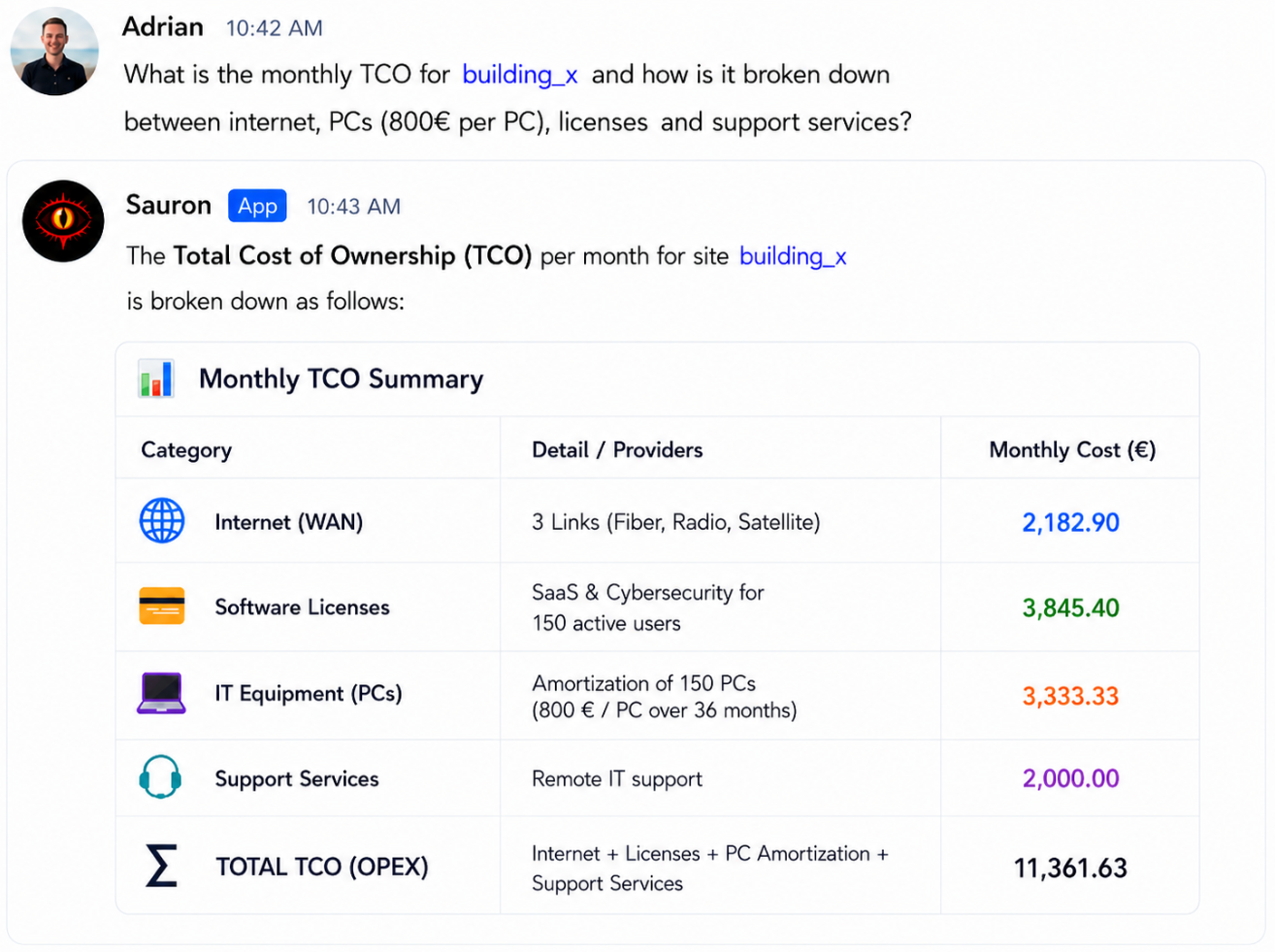Click the 10:42 AM timestamp
The image size is (1275, 952).
(275, 28)
